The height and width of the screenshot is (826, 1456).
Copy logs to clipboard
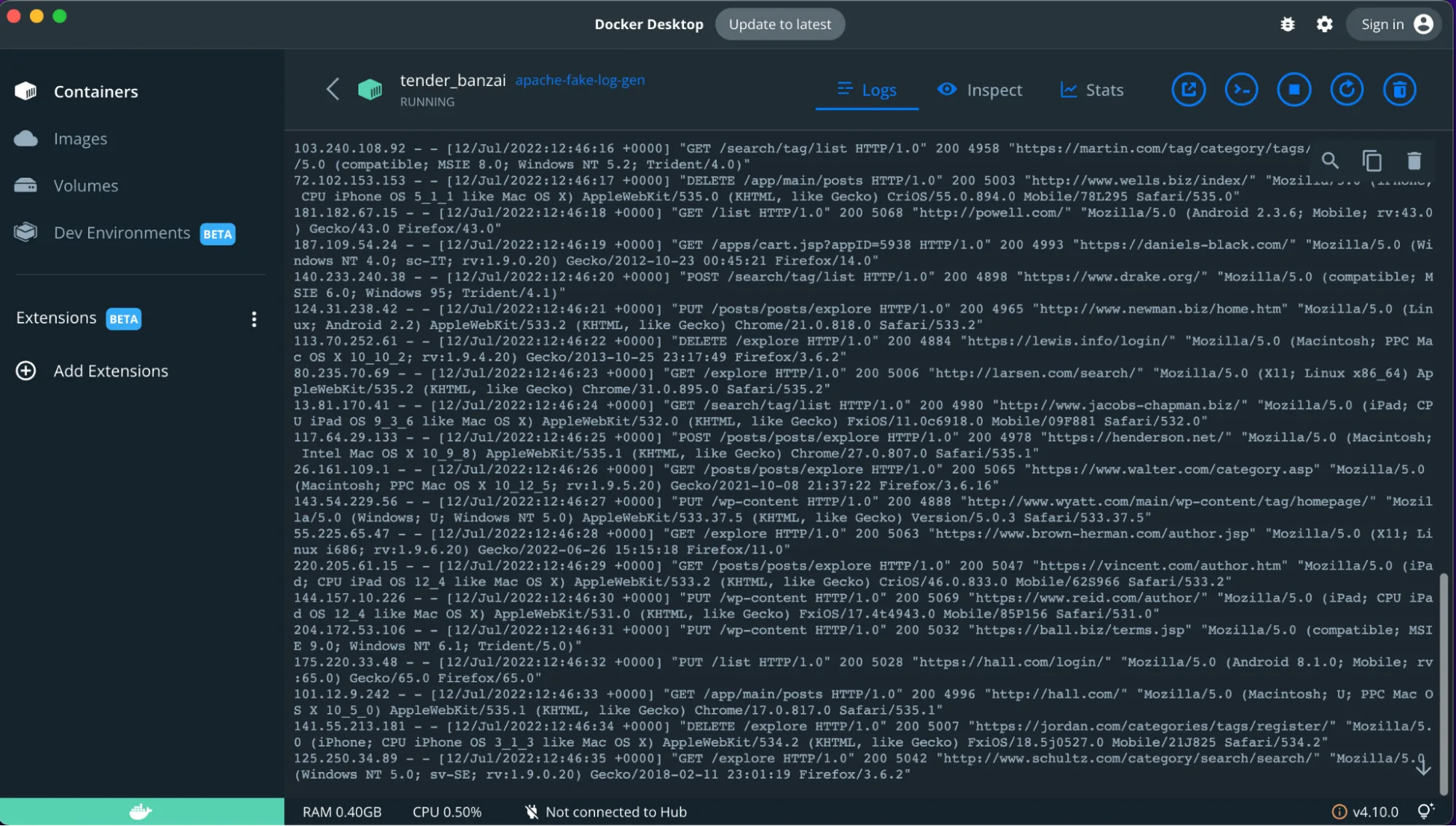coord(1372,160)
